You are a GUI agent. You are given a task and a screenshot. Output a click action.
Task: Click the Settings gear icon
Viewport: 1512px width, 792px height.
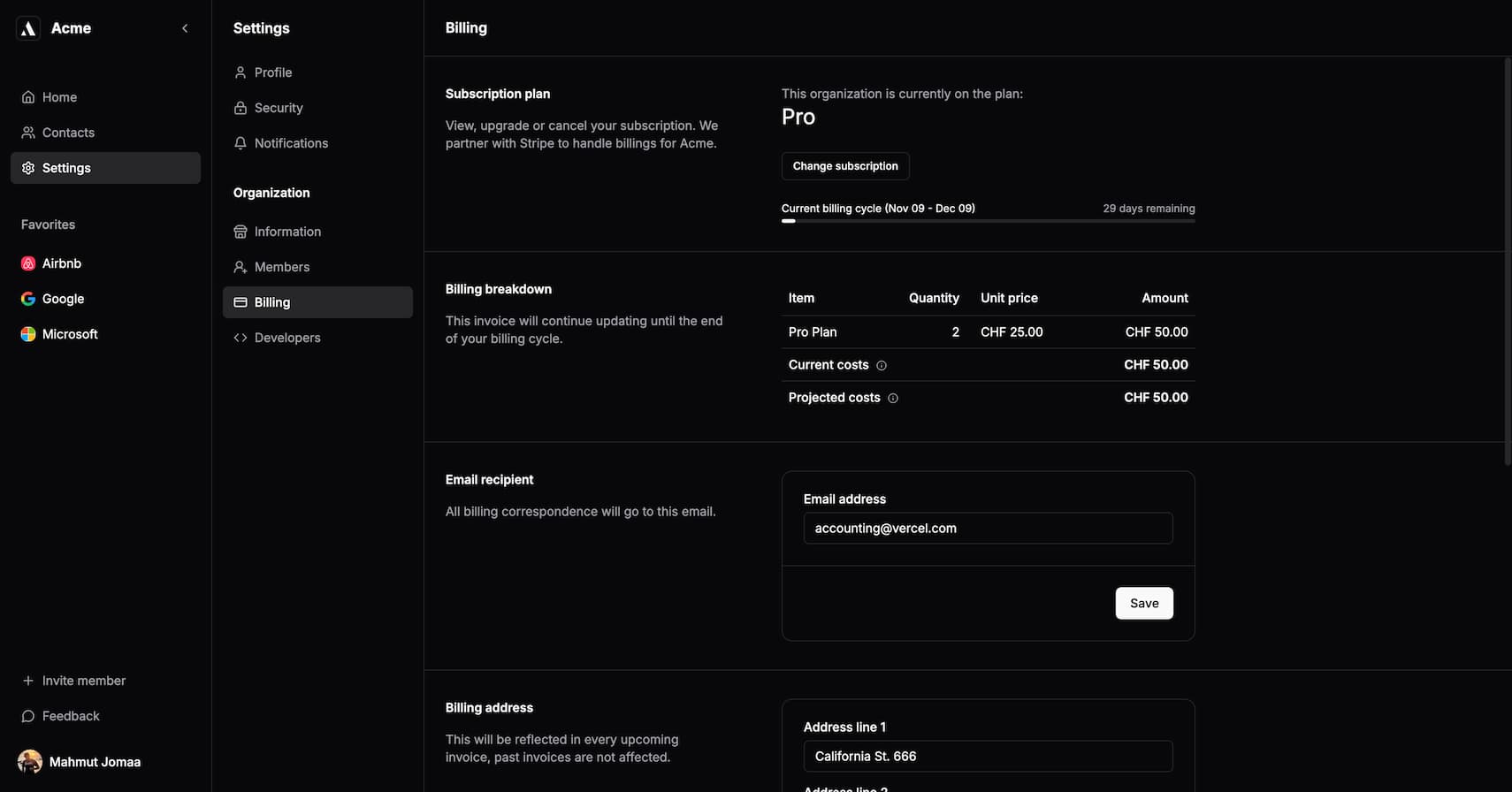point(28,168)
